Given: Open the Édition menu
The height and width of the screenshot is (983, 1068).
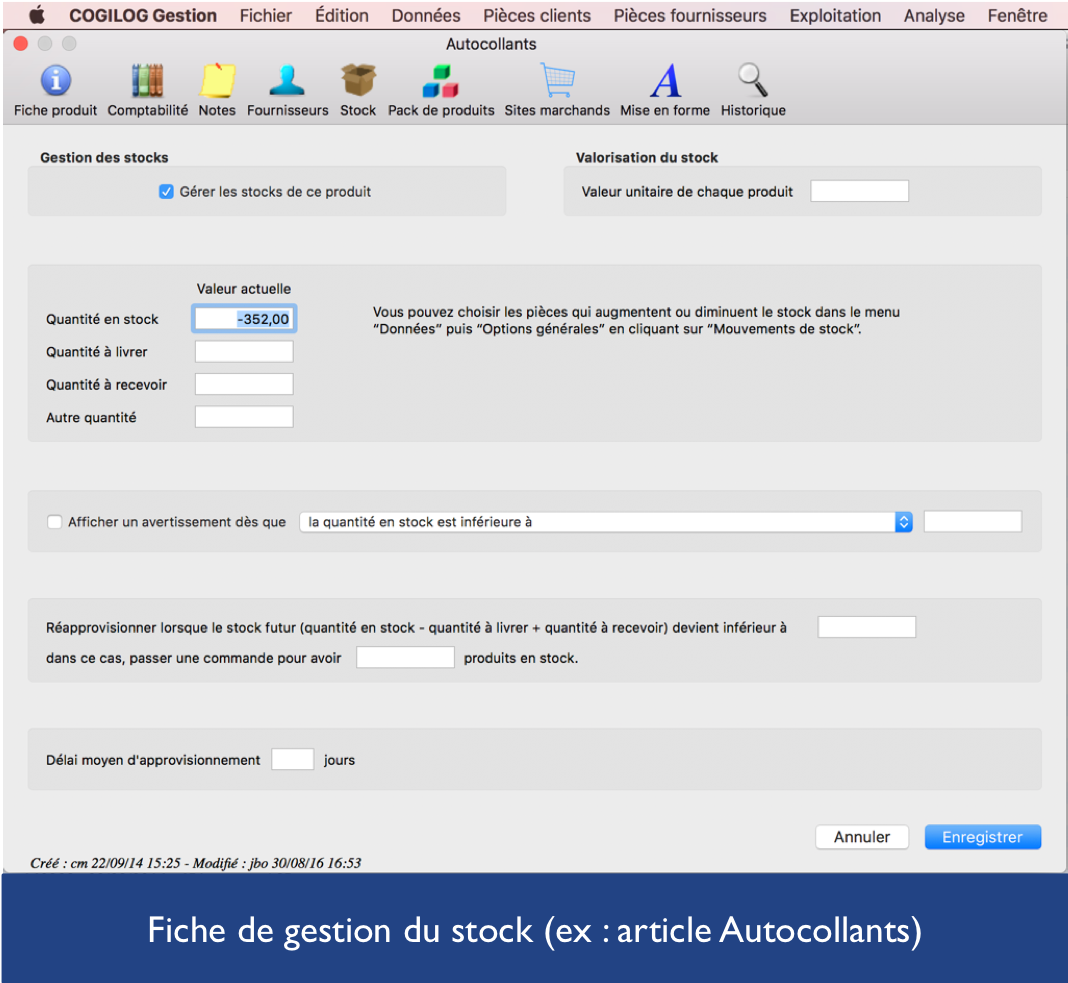Looking at the screenshot, I should coord(342,15).
